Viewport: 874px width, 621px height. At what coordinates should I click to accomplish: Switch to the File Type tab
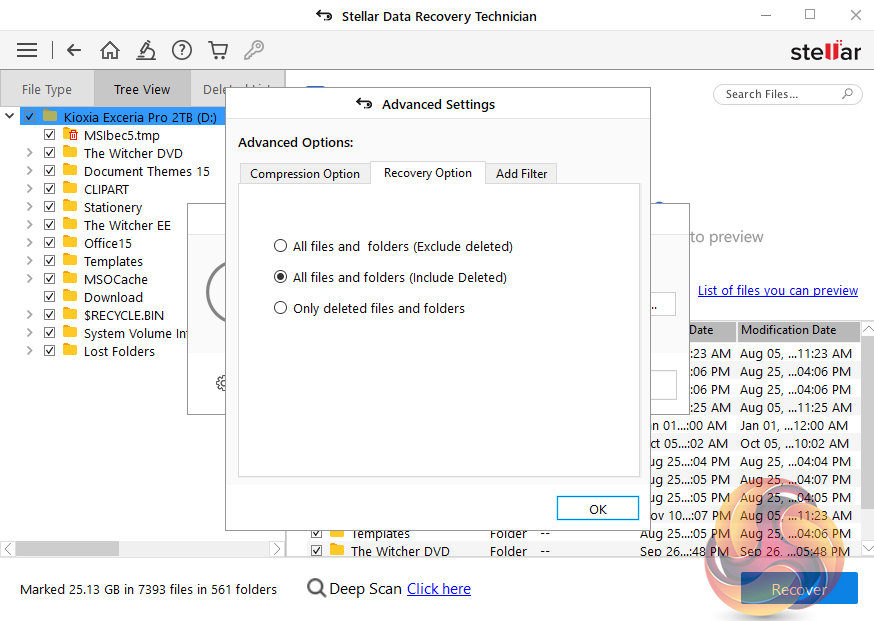pos(47,89)
